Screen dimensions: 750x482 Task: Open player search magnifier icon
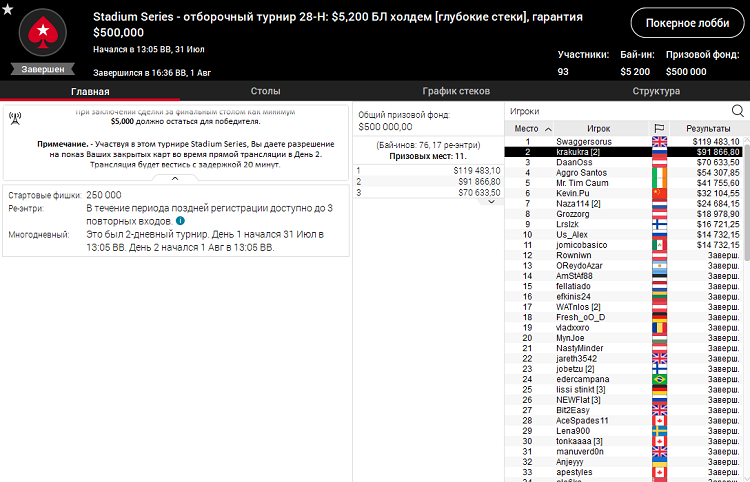(738, 111)
